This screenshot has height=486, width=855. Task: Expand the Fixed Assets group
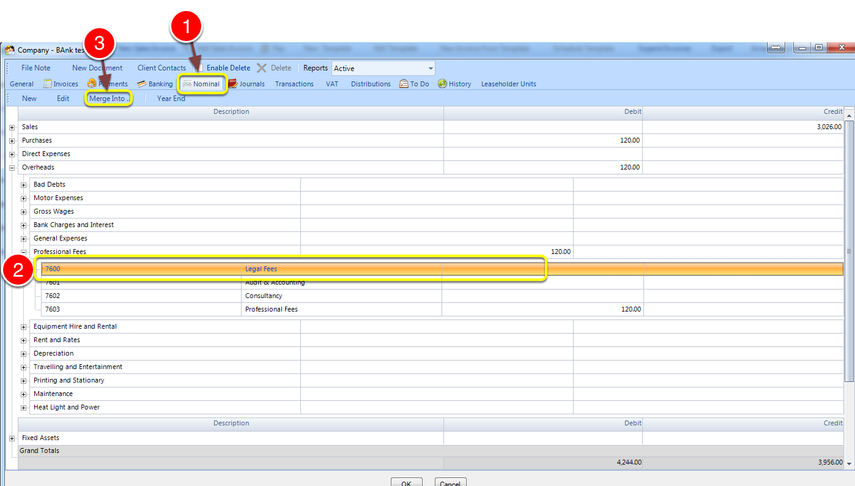[12, 438]
